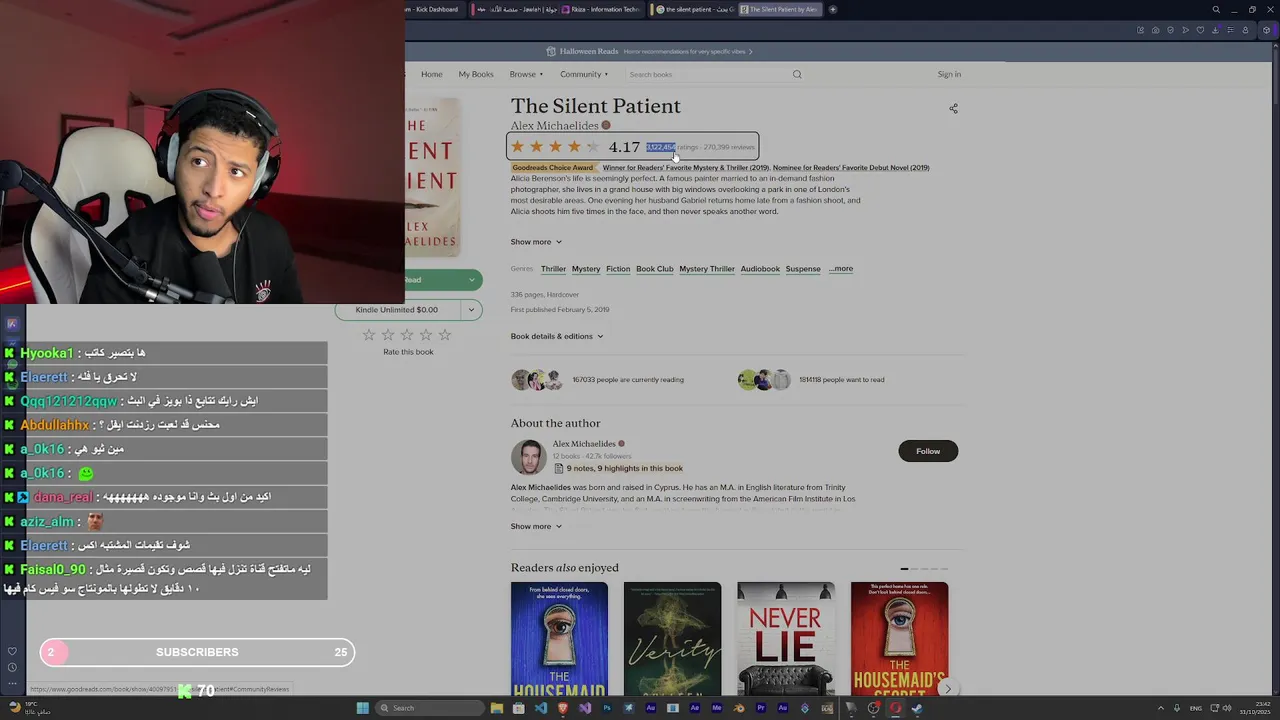Open the Book Club genre link
1280x720 pixels.
(x=655, y=268)
